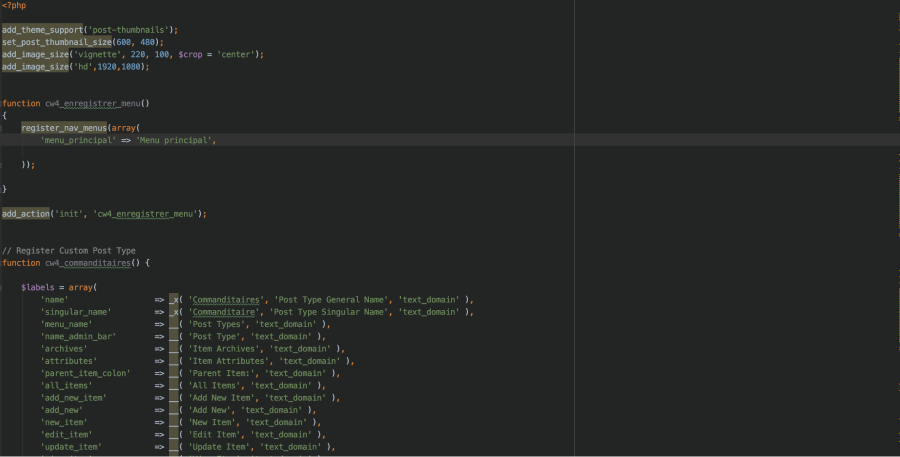Click cw4_enregistrer_menu in the function declaration

click(96, 103)
